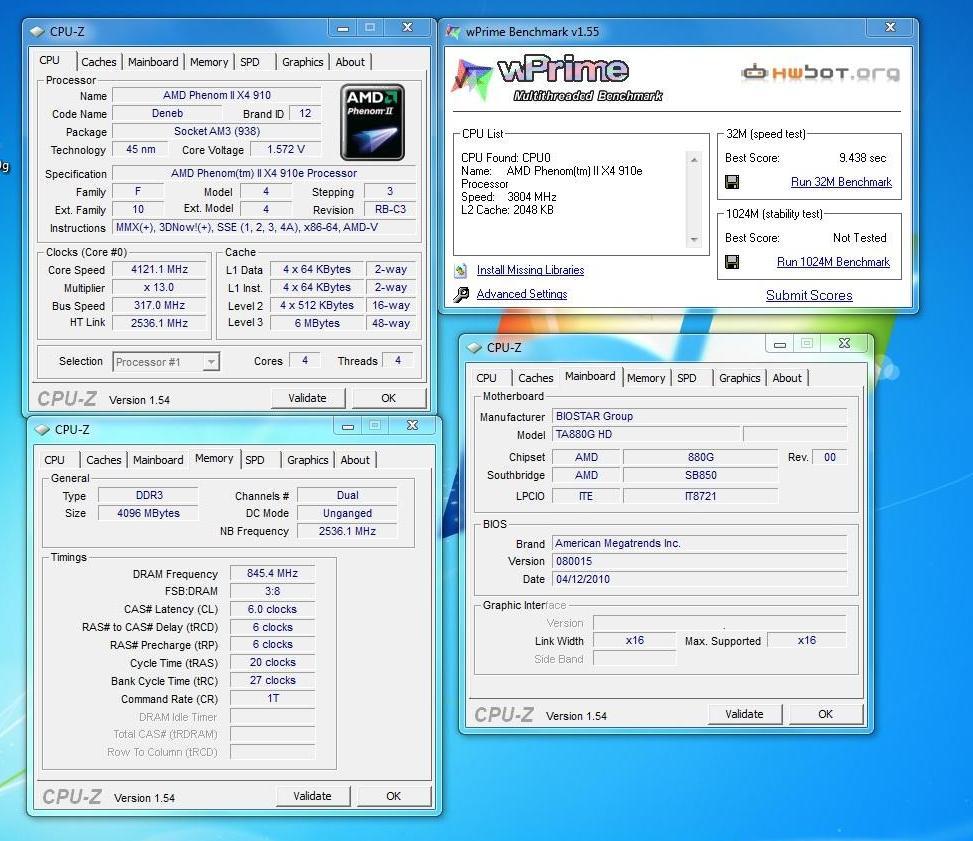
Task: Click the Submit Scores link
Action: click(809, 295)
